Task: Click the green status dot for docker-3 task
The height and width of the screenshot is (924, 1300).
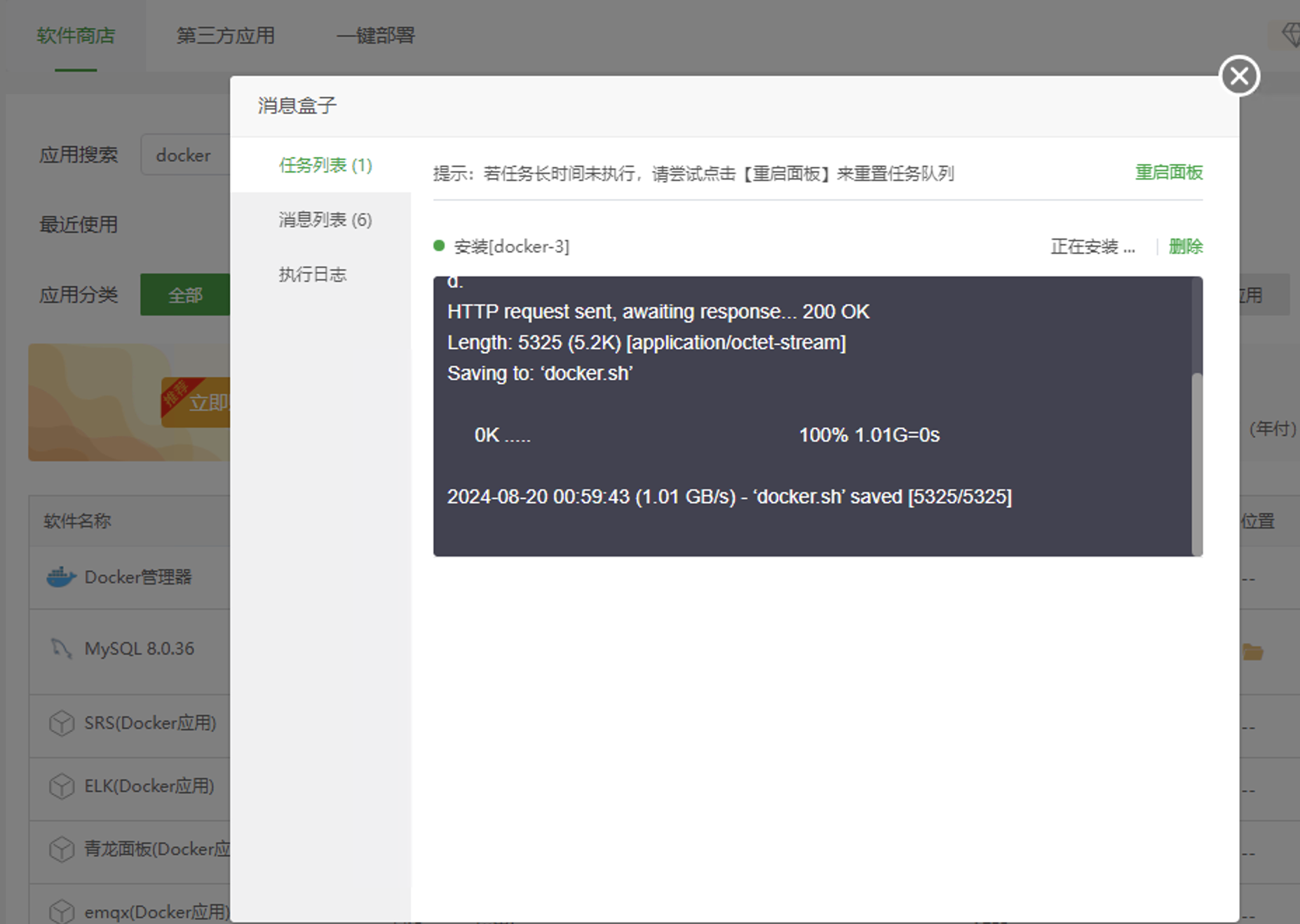Action: pos(439,245)
